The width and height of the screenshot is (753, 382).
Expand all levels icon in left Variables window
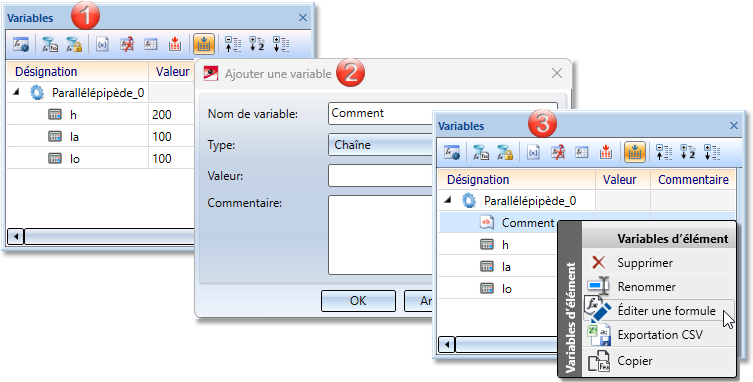(x=281, y=44)
